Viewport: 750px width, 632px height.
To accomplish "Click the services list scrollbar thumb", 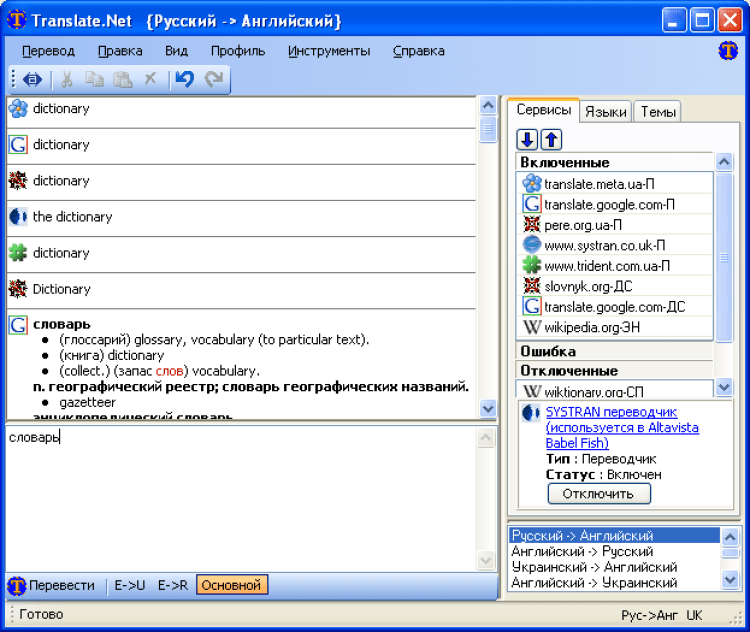I will [x=724, y=257].
